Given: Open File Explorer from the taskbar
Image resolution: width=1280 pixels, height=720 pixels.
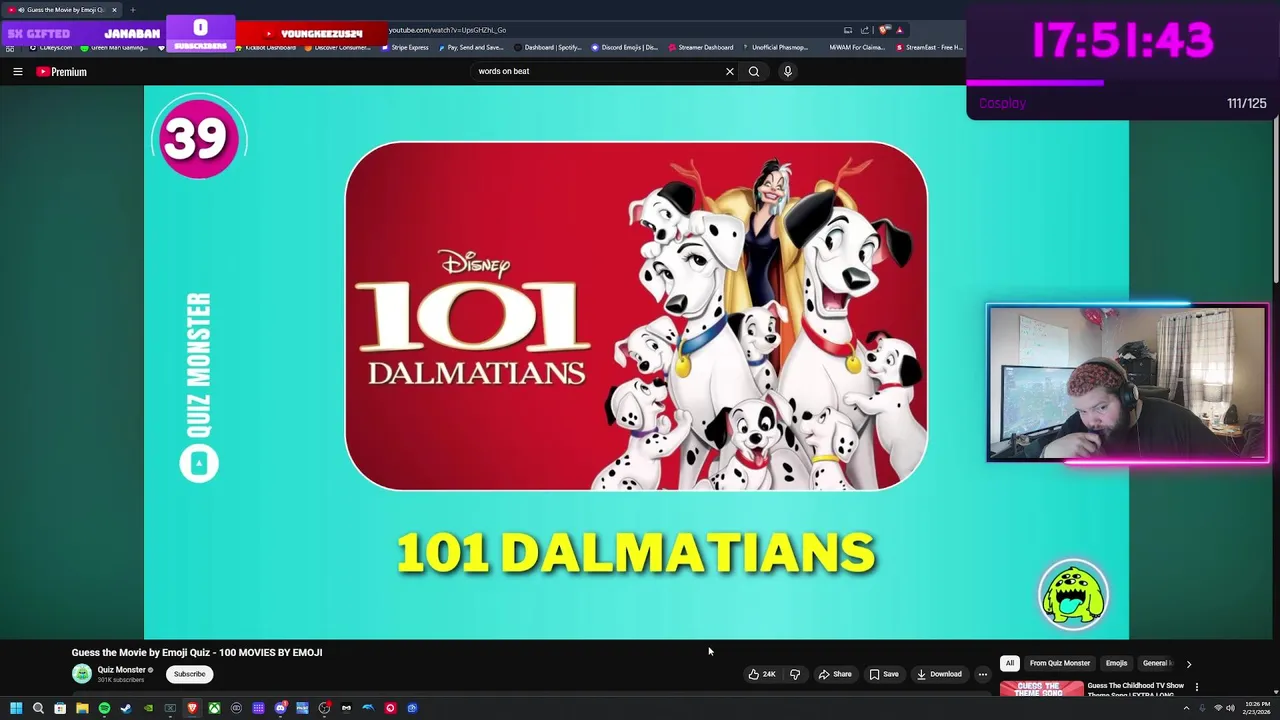Looking at the screenshot, I should 82,708.
